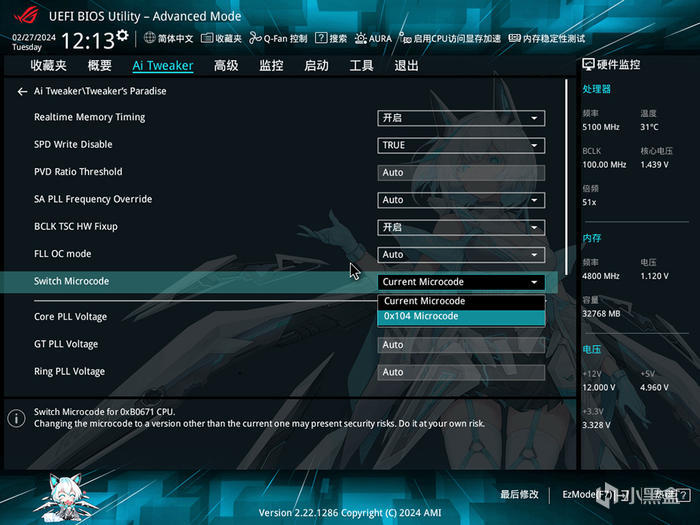Click the ROG logo in the header
This screenshot has height=525, width=700.
click(x=26, y=15)
